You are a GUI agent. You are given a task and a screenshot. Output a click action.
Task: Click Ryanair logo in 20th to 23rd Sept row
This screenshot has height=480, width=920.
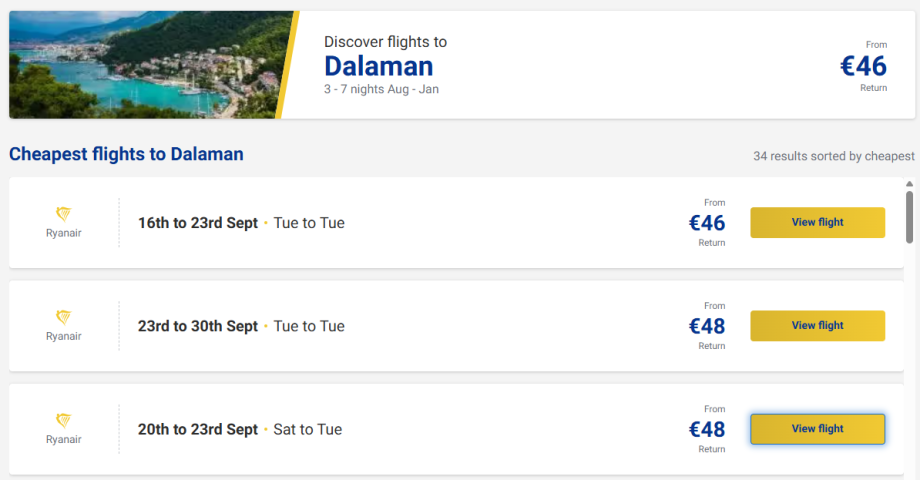click(63, 427)
